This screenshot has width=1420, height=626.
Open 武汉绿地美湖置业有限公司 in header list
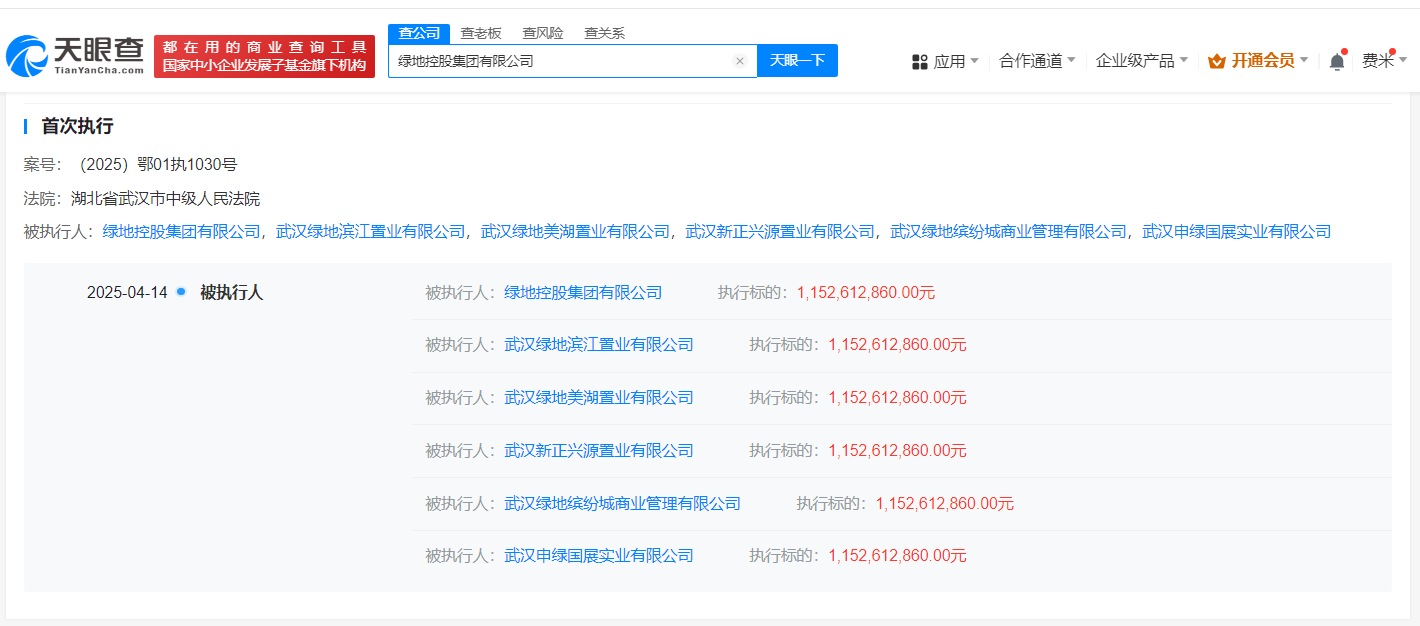(575, 231)
